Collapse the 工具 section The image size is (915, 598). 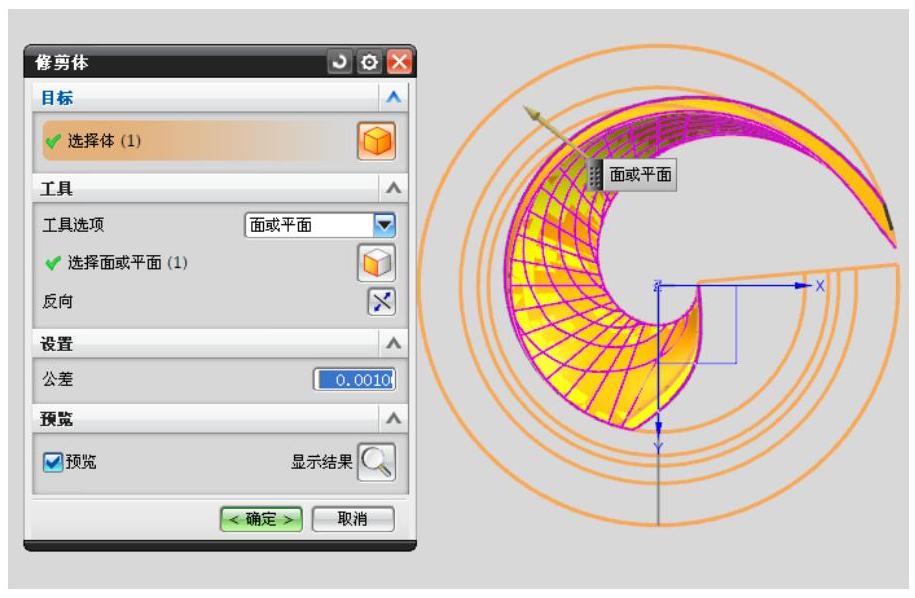pos(394,188)
